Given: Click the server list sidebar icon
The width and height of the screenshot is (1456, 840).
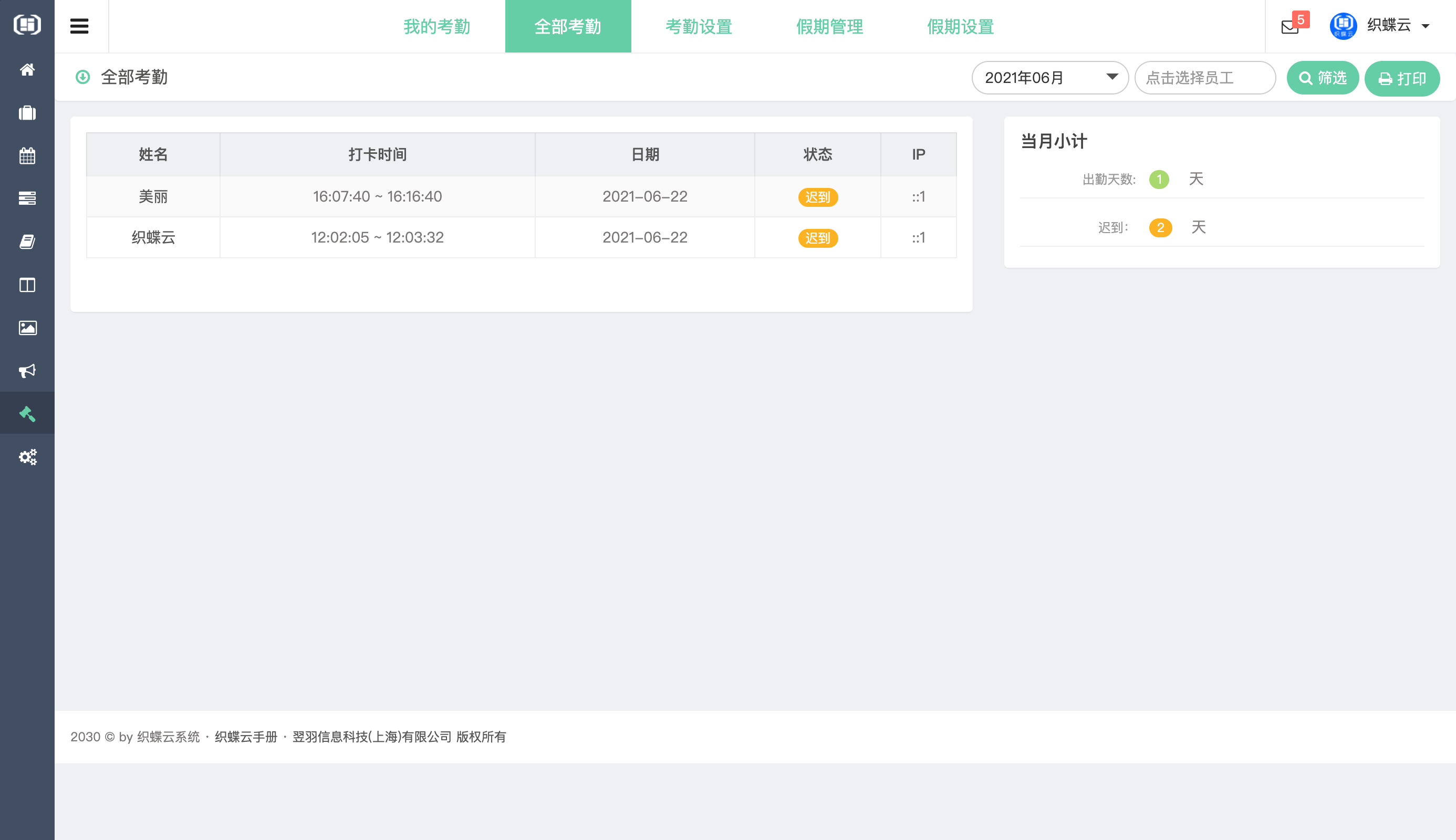Looking at the screenshot, I should click(x=27, y=198).
